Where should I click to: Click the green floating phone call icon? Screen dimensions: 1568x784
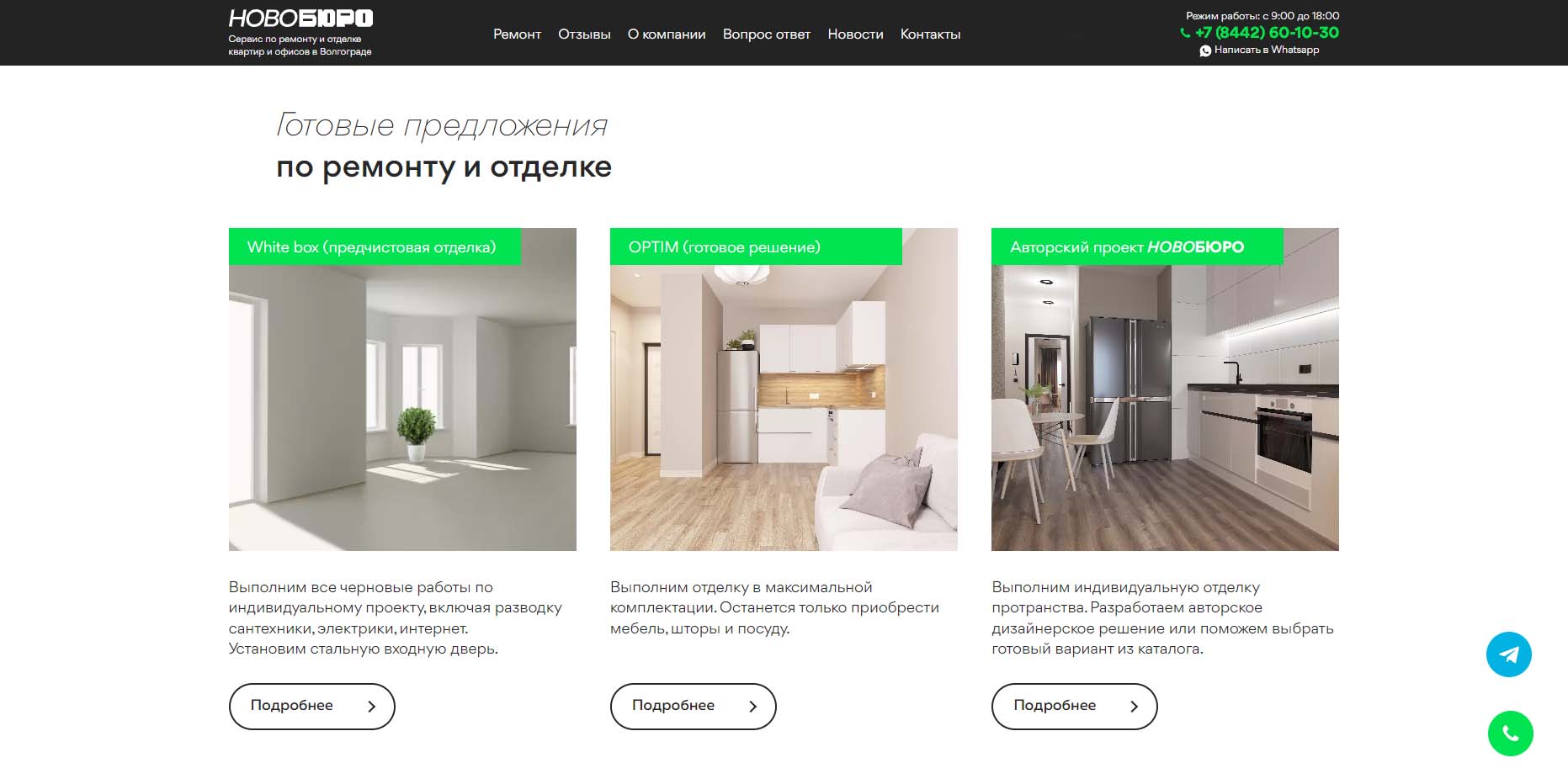1510,734
